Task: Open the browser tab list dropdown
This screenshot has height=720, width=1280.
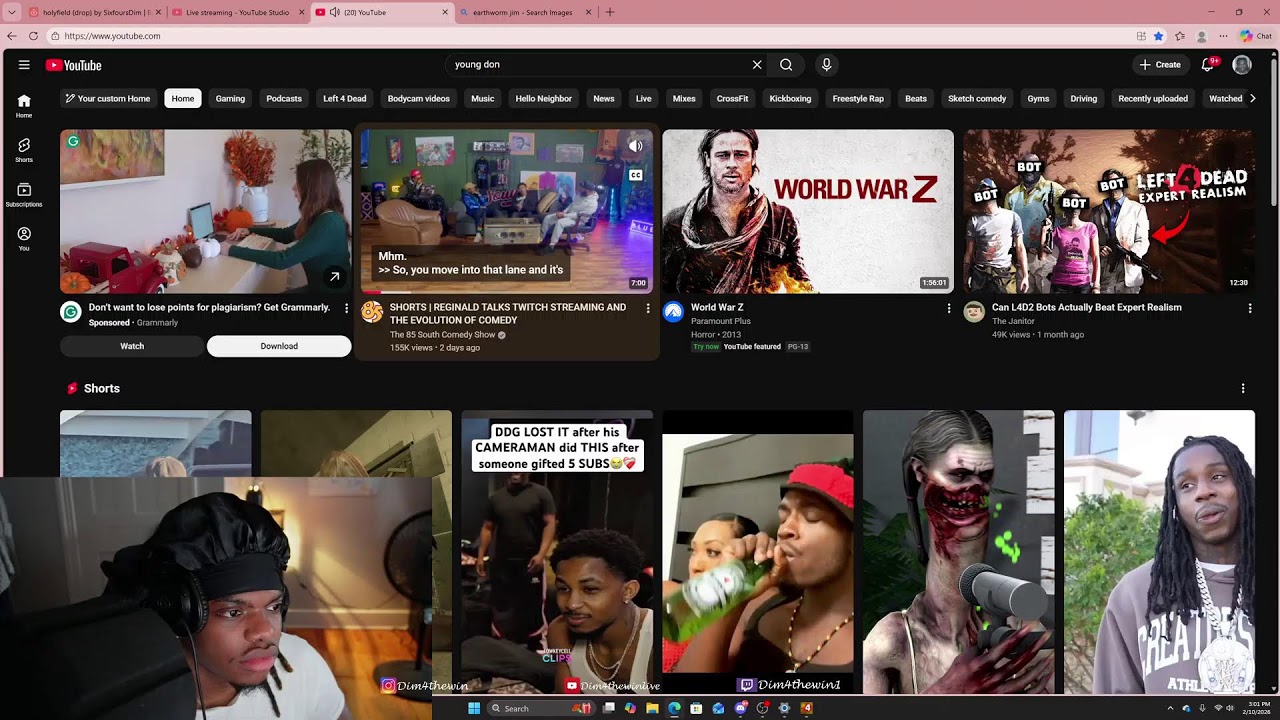Action: pos(11,12)
